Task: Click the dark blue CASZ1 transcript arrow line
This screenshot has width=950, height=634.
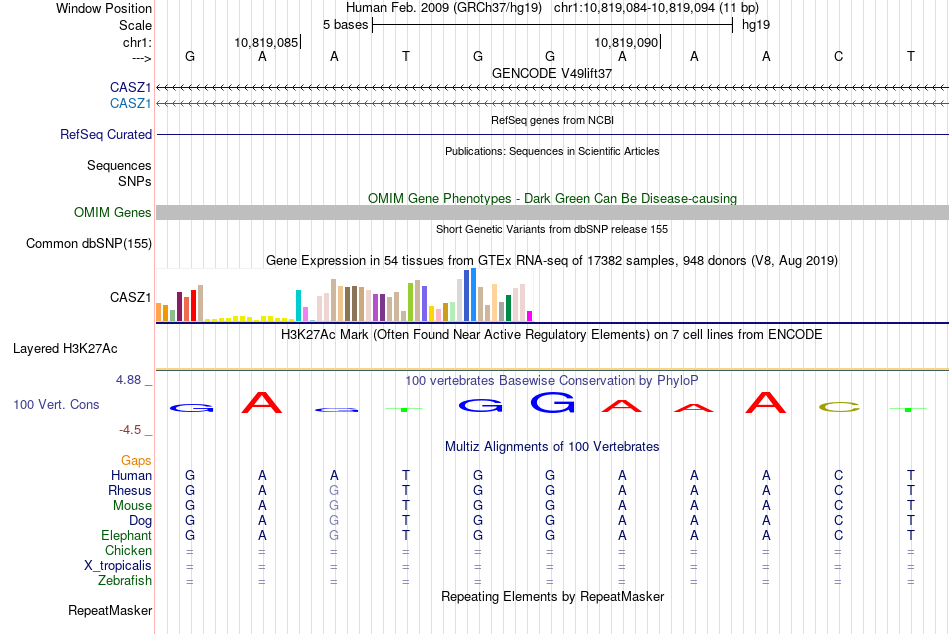Action: (552, 88)
